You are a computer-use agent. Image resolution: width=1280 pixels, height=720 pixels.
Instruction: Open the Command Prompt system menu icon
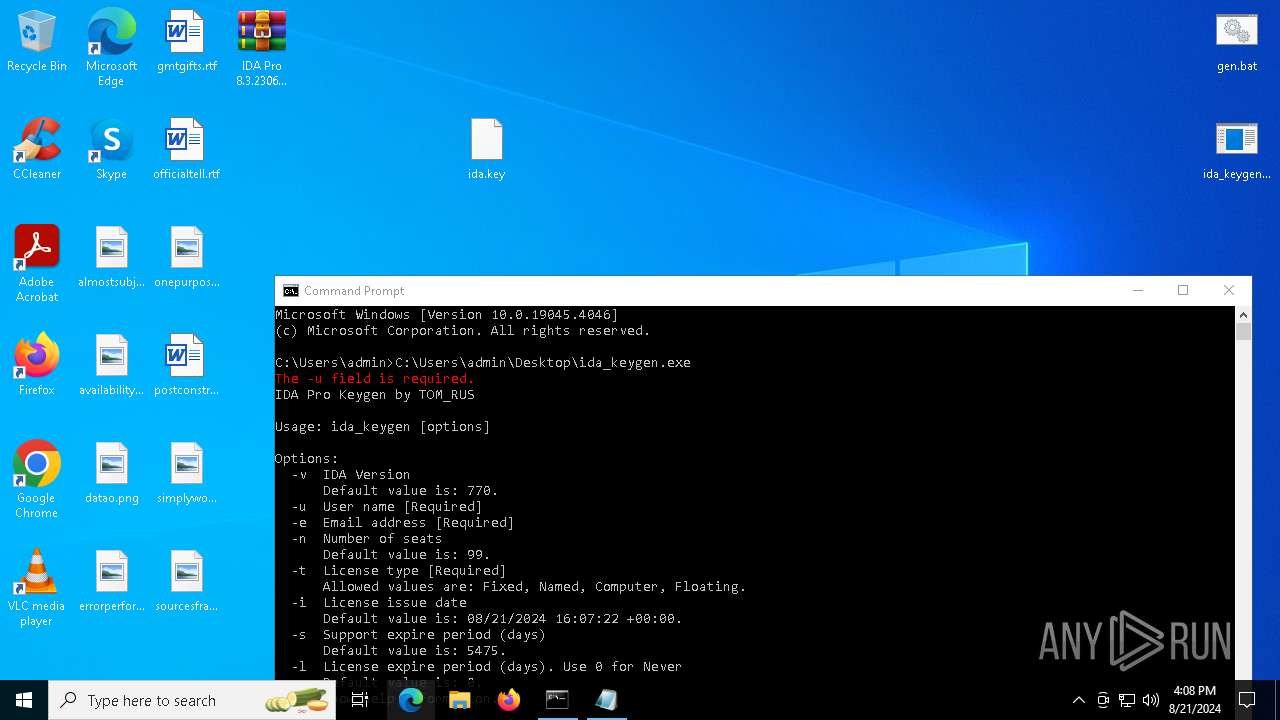[290, 291]
